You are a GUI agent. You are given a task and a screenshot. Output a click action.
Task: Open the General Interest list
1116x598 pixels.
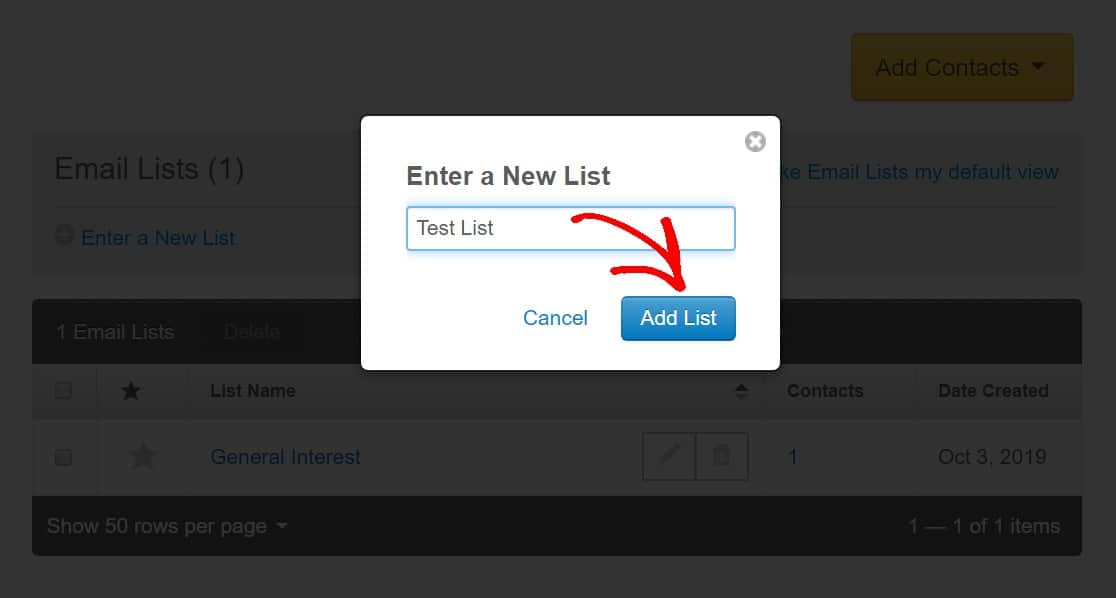coord(285,456)
